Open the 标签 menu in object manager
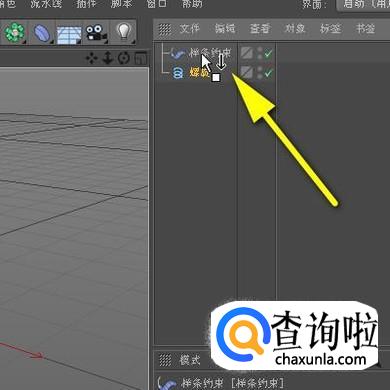Image resolution: width=390 pixels, height=390 pixels. [330, 29]
